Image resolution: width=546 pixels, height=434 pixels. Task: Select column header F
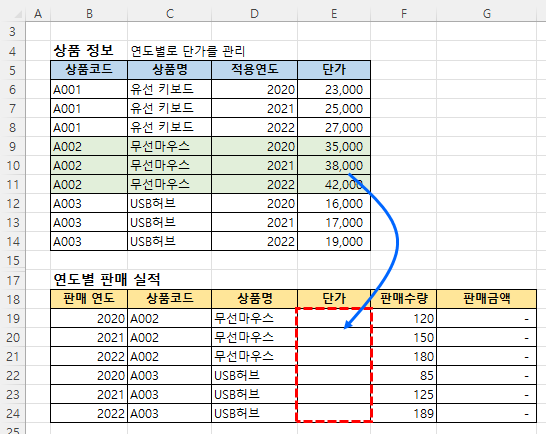pyautogui.click(x=404, y=14)
